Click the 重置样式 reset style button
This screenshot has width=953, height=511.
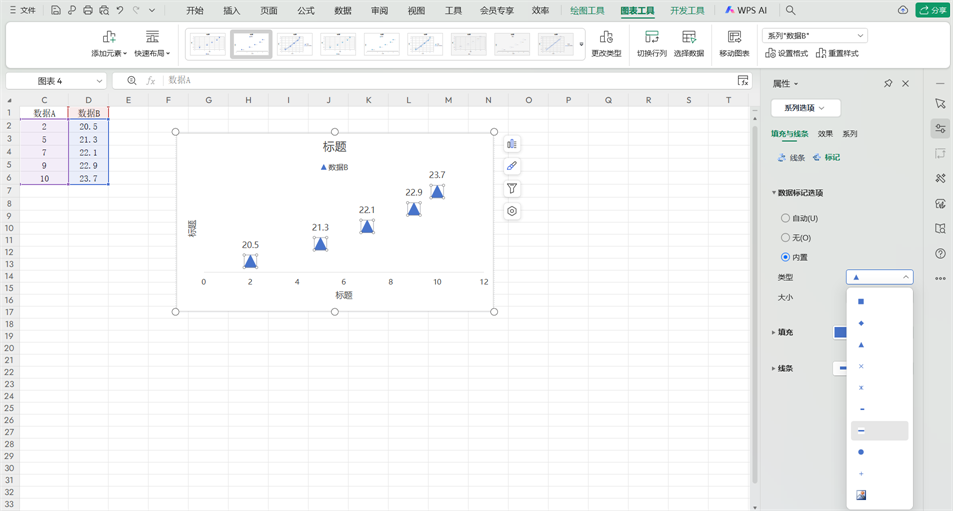coord(837,53)
